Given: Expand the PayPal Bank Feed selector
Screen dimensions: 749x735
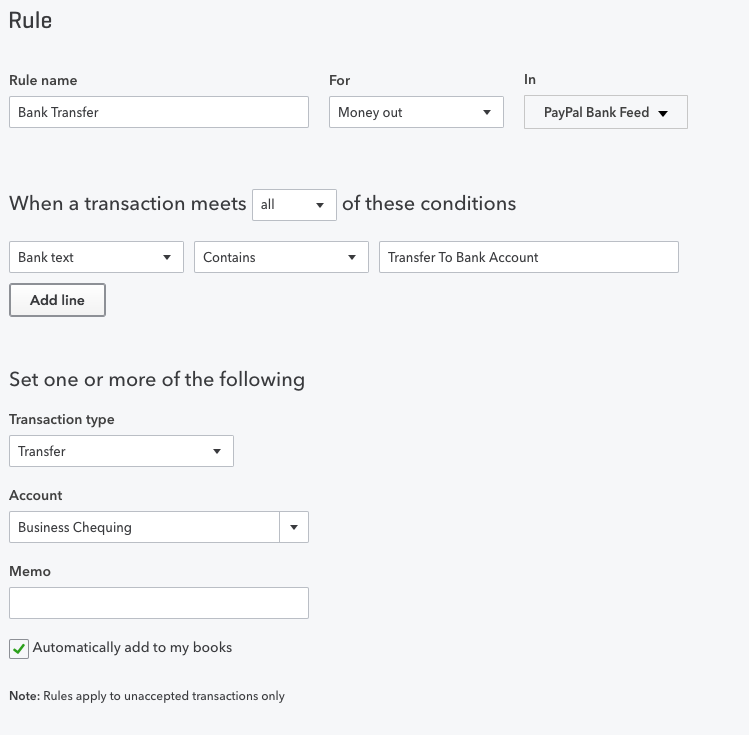Looking at the screenshot, I should (606, 112).
